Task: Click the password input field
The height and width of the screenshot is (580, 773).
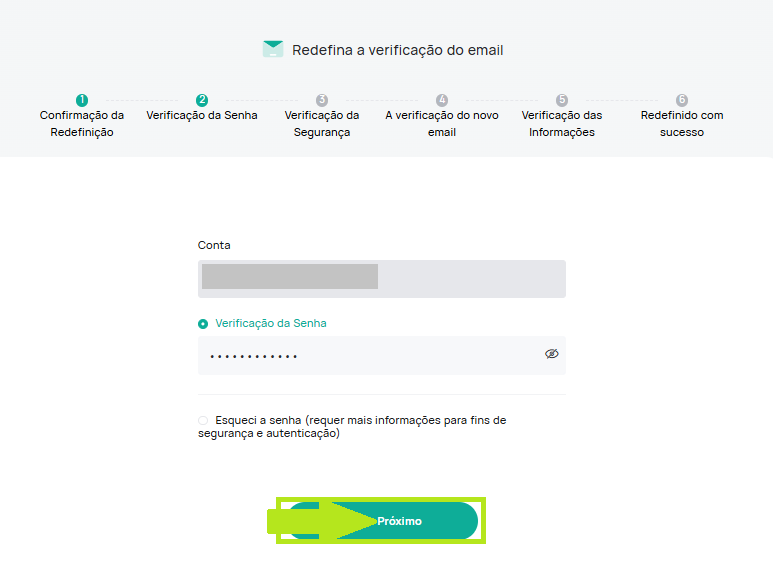Action: point(382,355)
